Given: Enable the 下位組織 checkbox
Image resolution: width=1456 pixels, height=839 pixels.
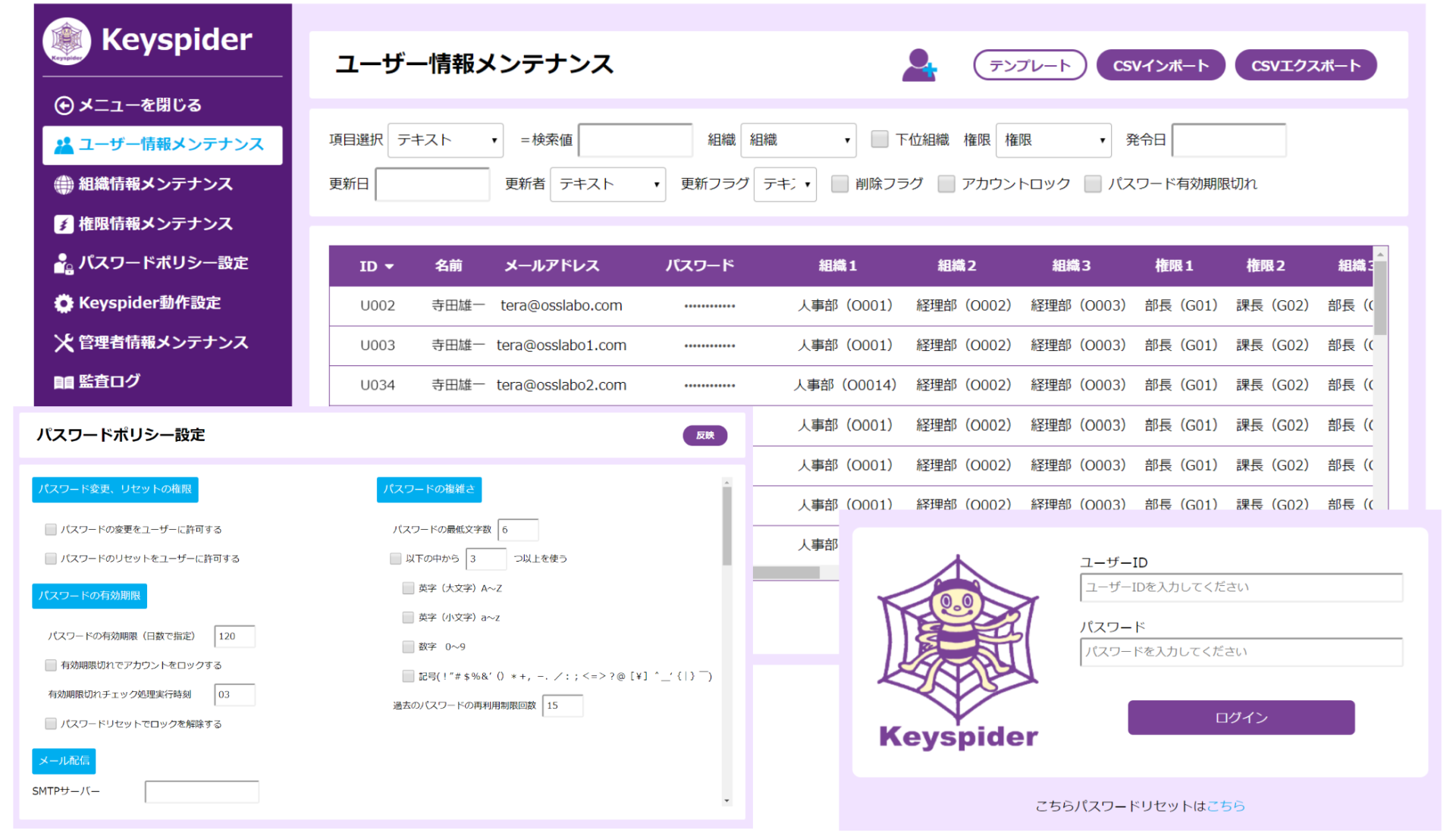Looking at the screenshot, I should tap(880, 139).
